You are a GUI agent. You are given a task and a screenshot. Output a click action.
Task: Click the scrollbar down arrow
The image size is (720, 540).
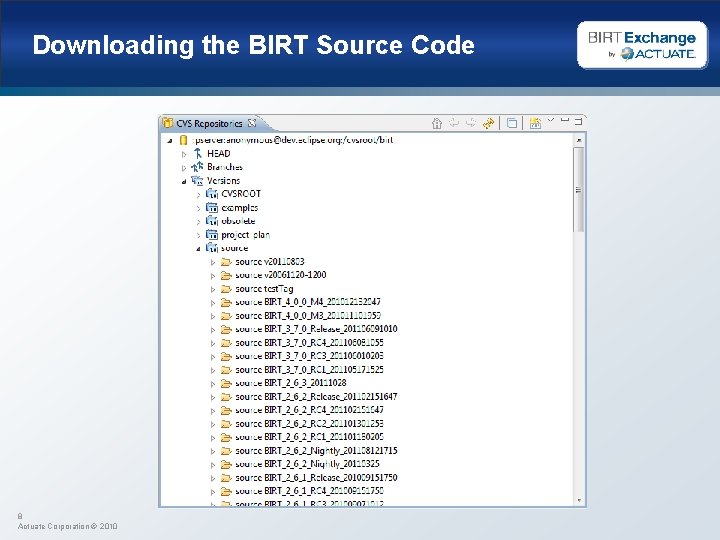click(x=579, y=500)
